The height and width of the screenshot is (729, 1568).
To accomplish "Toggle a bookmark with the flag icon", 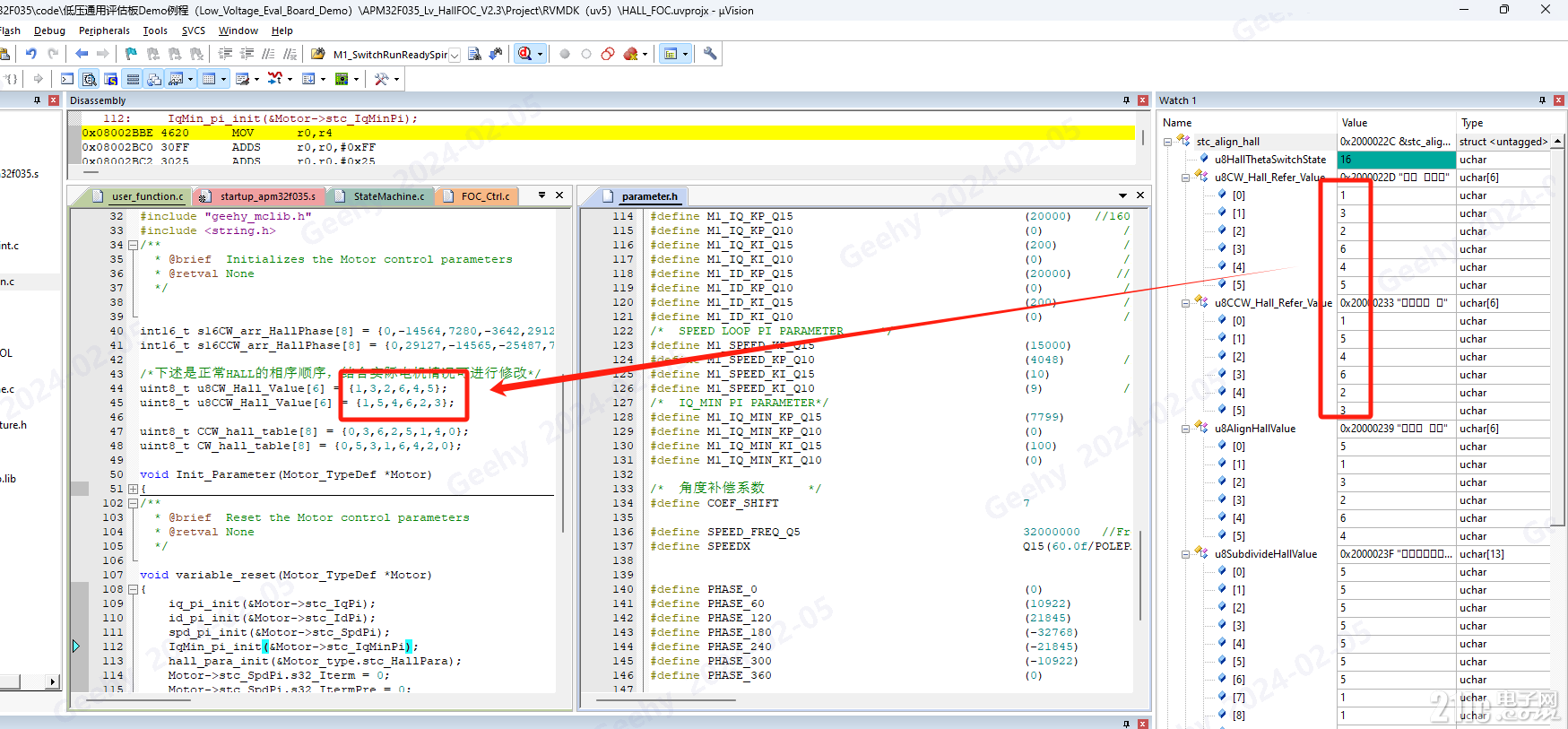I will [131, 54].
